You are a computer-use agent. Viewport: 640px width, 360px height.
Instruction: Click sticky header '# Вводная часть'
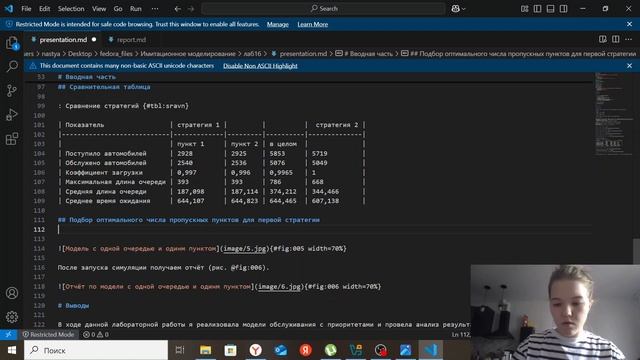(87, 77)
